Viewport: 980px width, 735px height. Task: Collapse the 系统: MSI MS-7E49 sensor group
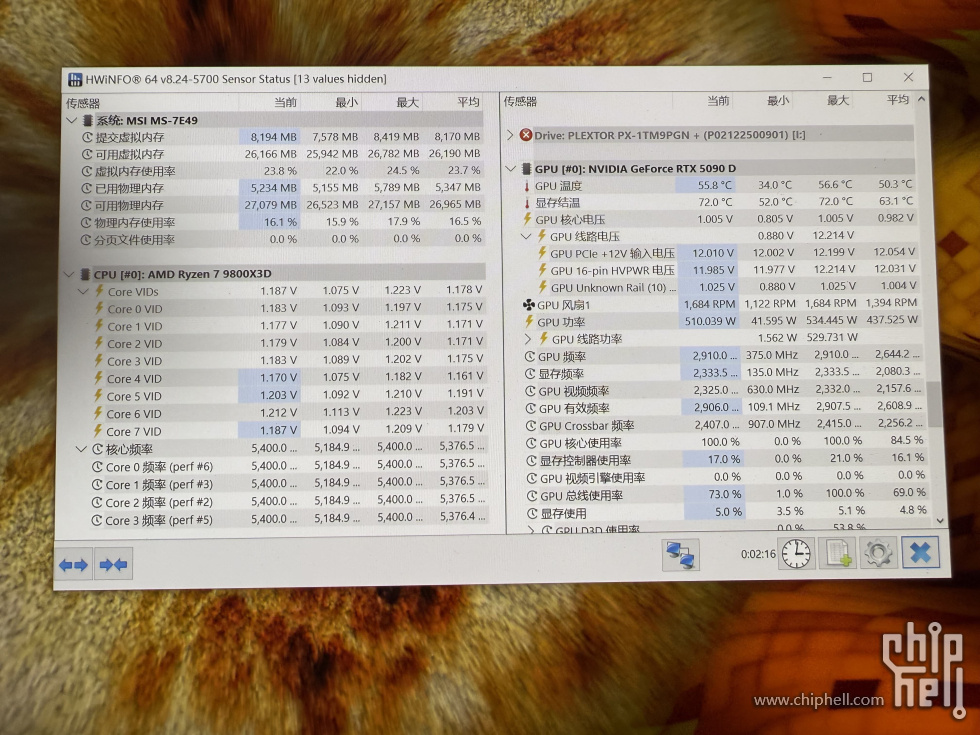pyautogui.click(x=72, y=121)
